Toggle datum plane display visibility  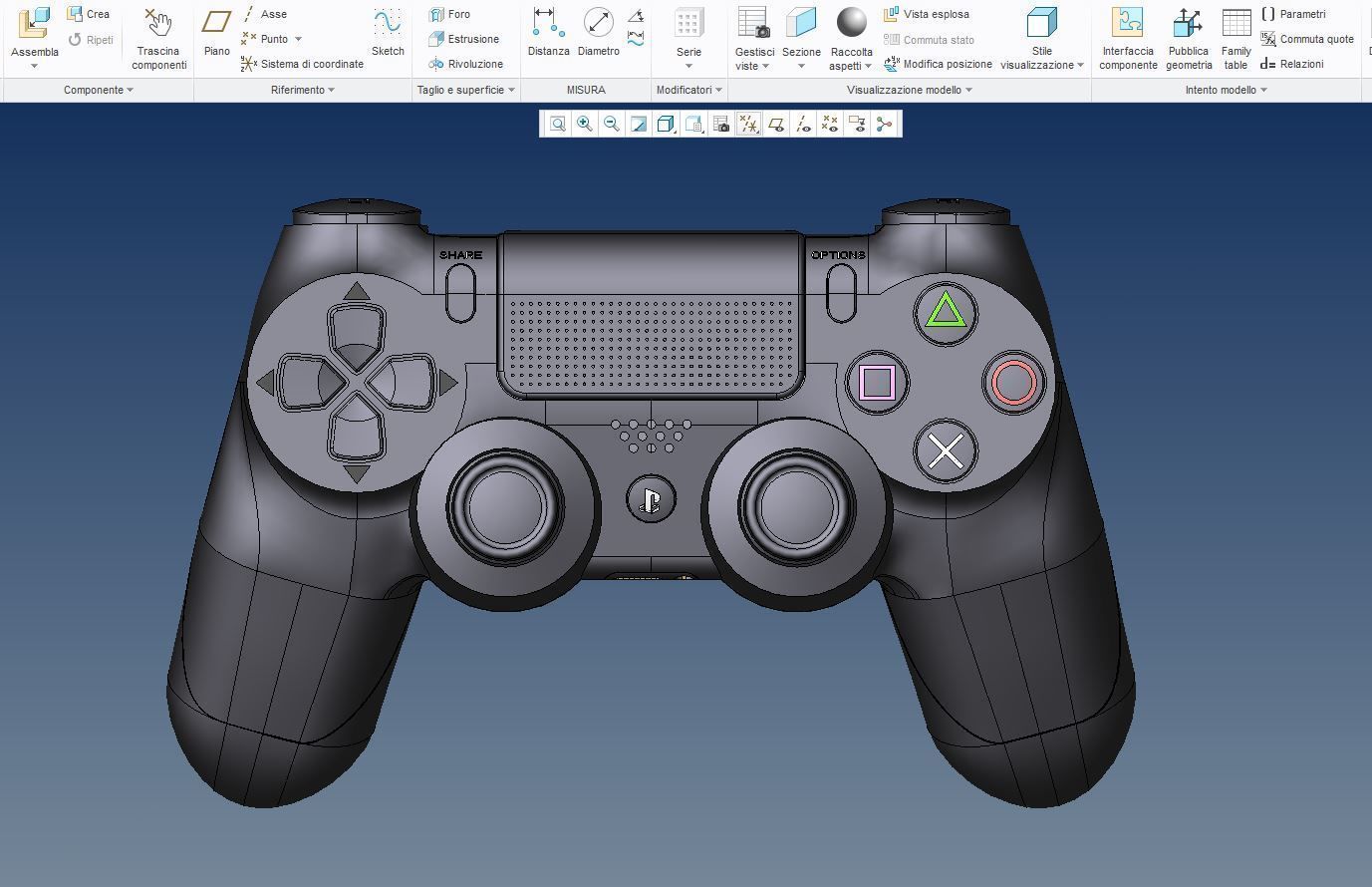click(775, 124)
